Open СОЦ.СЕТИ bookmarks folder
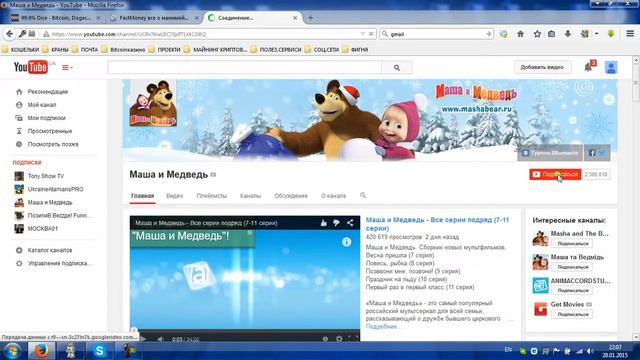The width and height of the screenshot is (640, 360). [x=322, y=49]
